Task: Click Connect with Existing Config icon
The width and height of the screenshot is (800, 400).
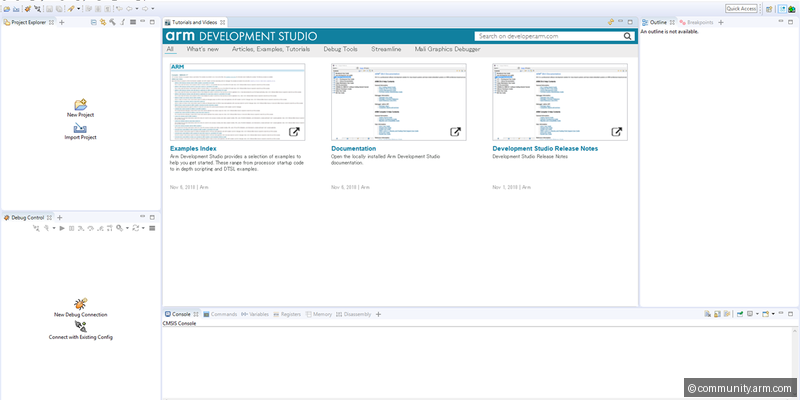Action: click(x=81, y=327)
